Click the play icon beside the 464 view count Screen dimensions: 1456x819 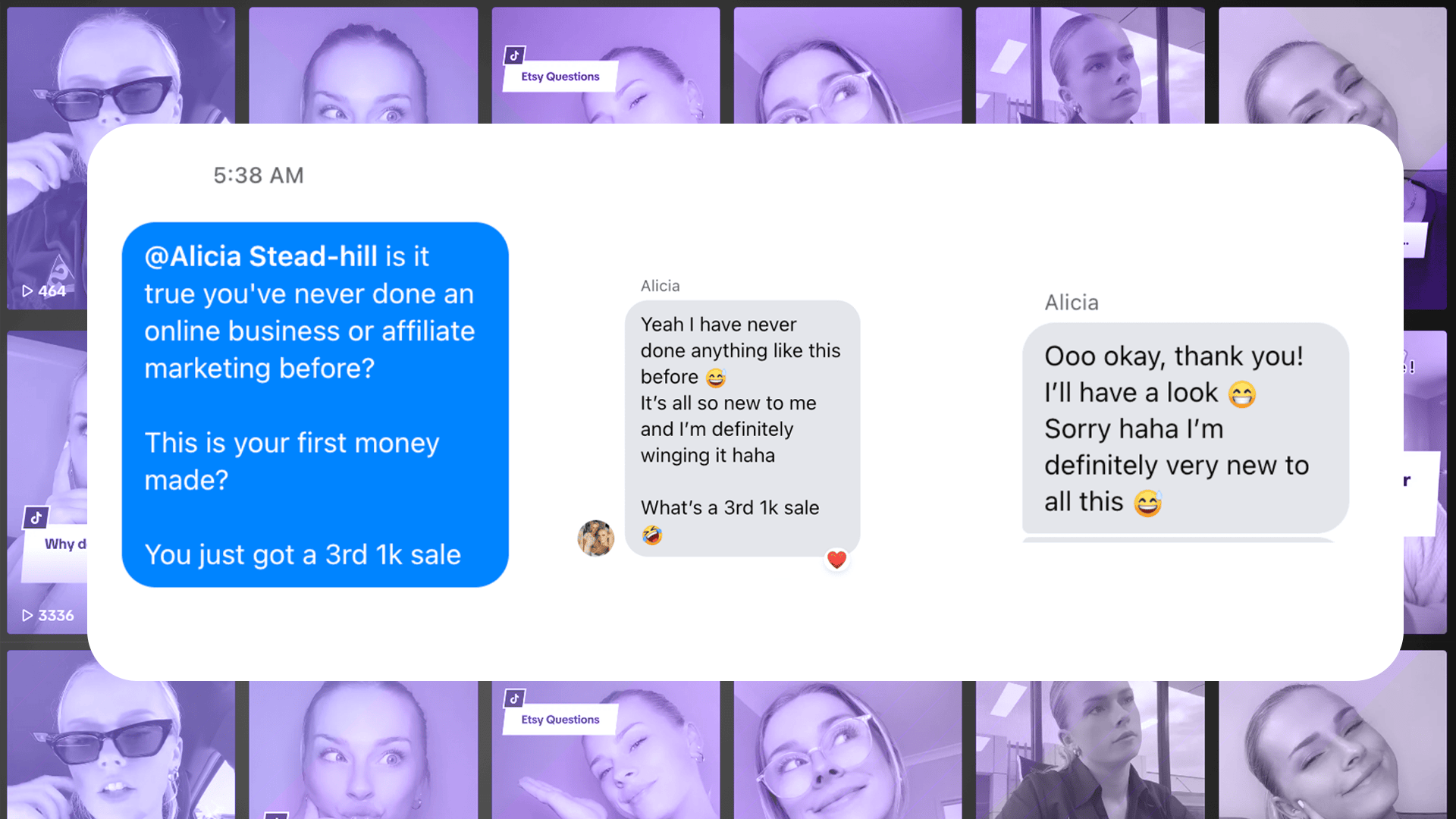[27, 291]
